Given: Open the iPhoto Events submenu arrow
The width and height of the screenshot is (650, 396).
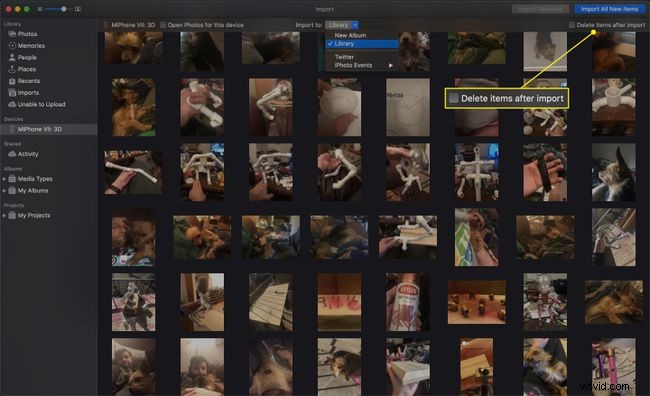Looking at the screenshot, I should 390,65.
